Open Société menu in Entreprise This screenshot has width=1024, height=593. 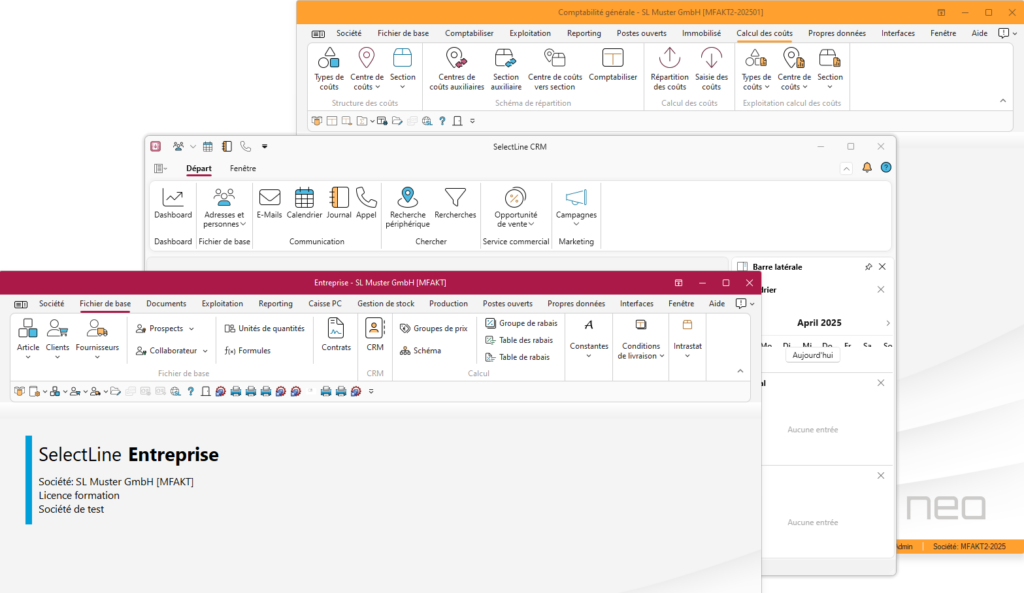pyautogui.click(x=51, y=304)
